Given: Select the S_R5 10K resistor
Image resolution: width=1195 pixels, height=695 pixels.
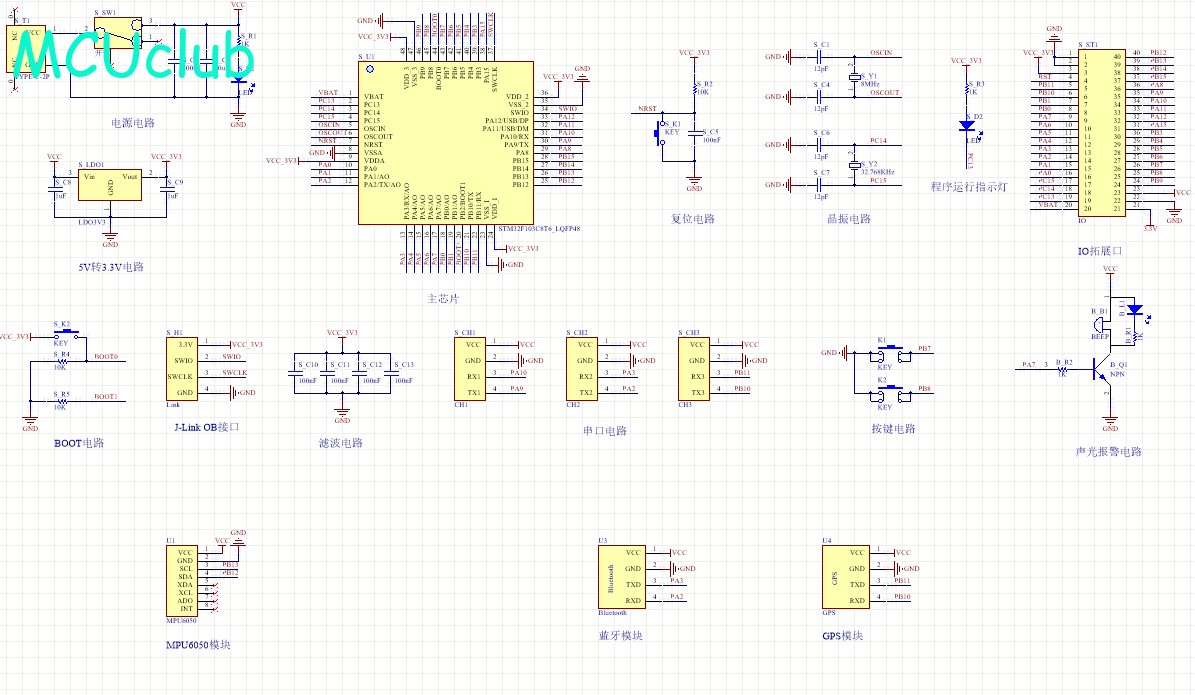Looking at the screenshot, I should (60, 401).
